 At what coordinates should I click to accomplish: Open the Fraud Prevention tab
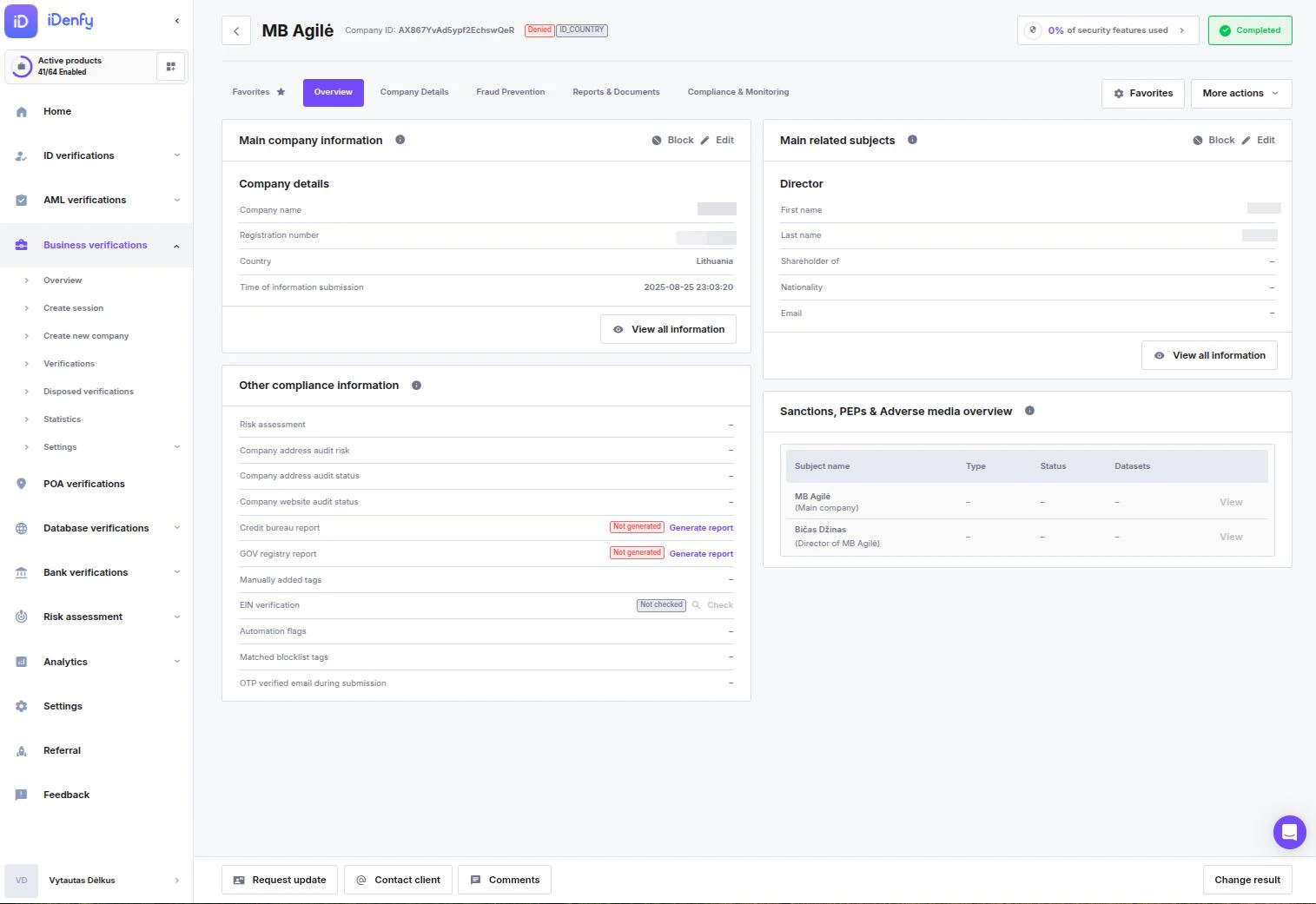tap(511, 92)
